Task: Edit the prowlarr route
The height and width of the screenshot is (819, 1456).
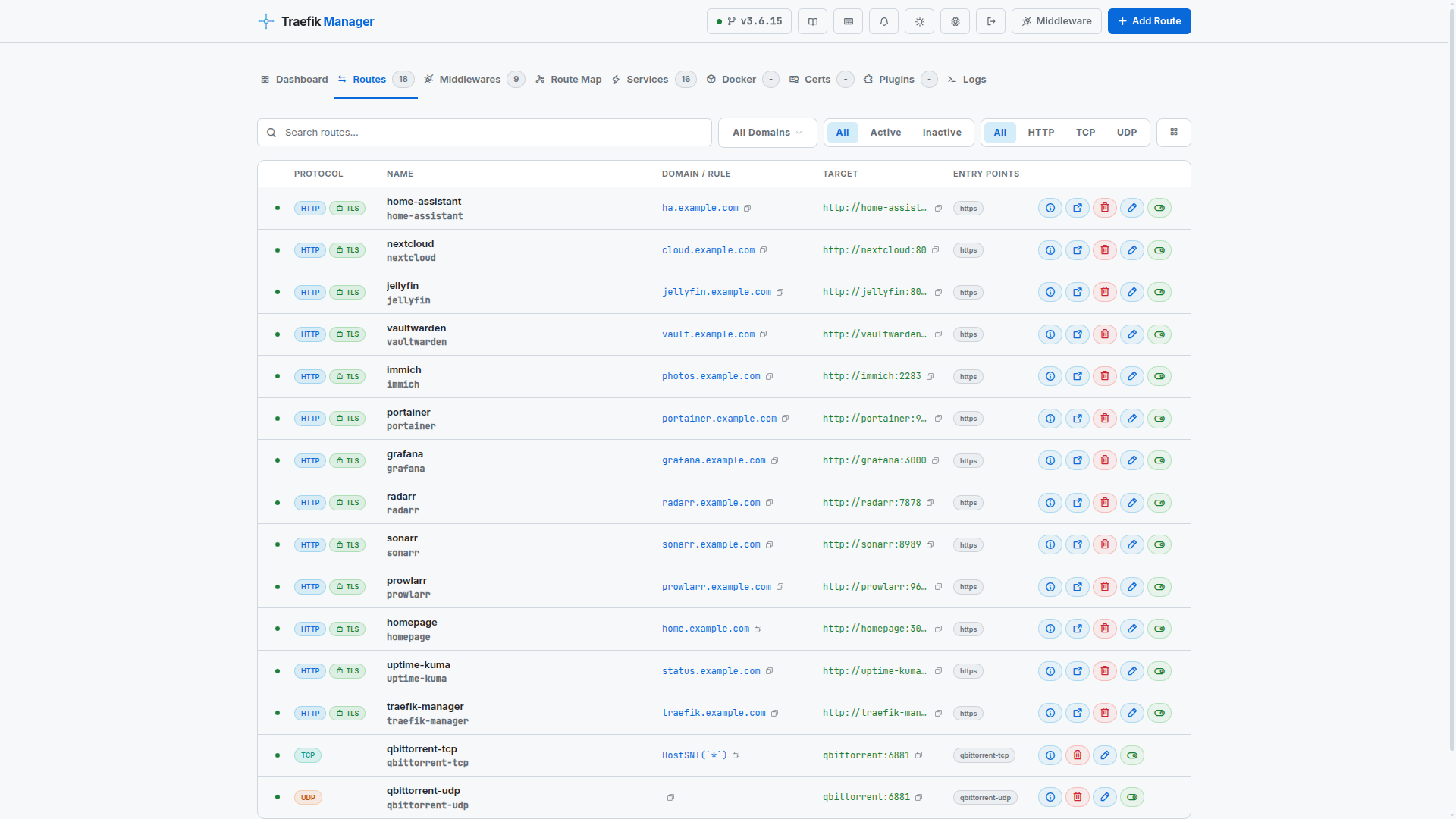Action: pyautogui.click(x=1132, y=587)
